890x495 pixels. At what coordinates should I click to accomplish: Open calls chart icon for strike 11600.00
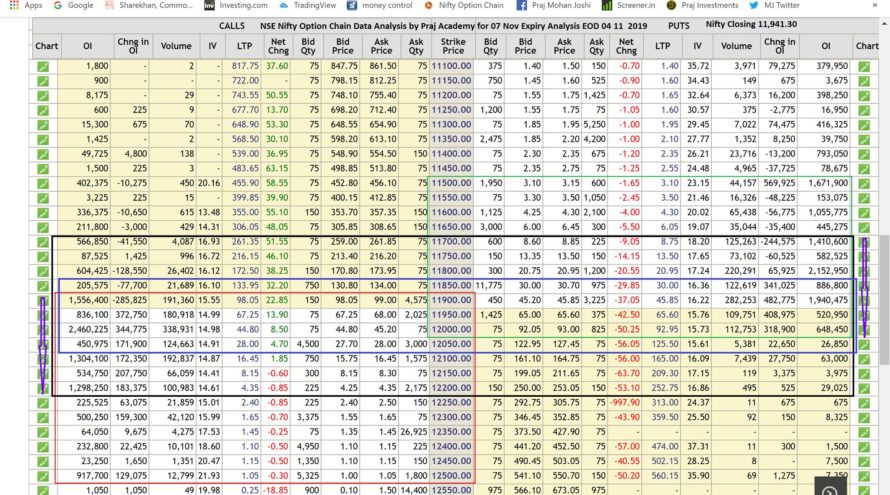coord(43,213)
